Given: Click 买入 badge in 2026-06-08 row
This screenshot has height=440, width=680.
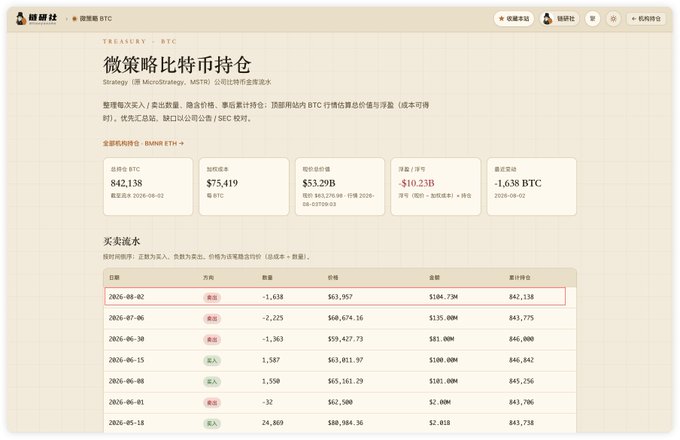Looking at the screenshot, I should (212, 382).
